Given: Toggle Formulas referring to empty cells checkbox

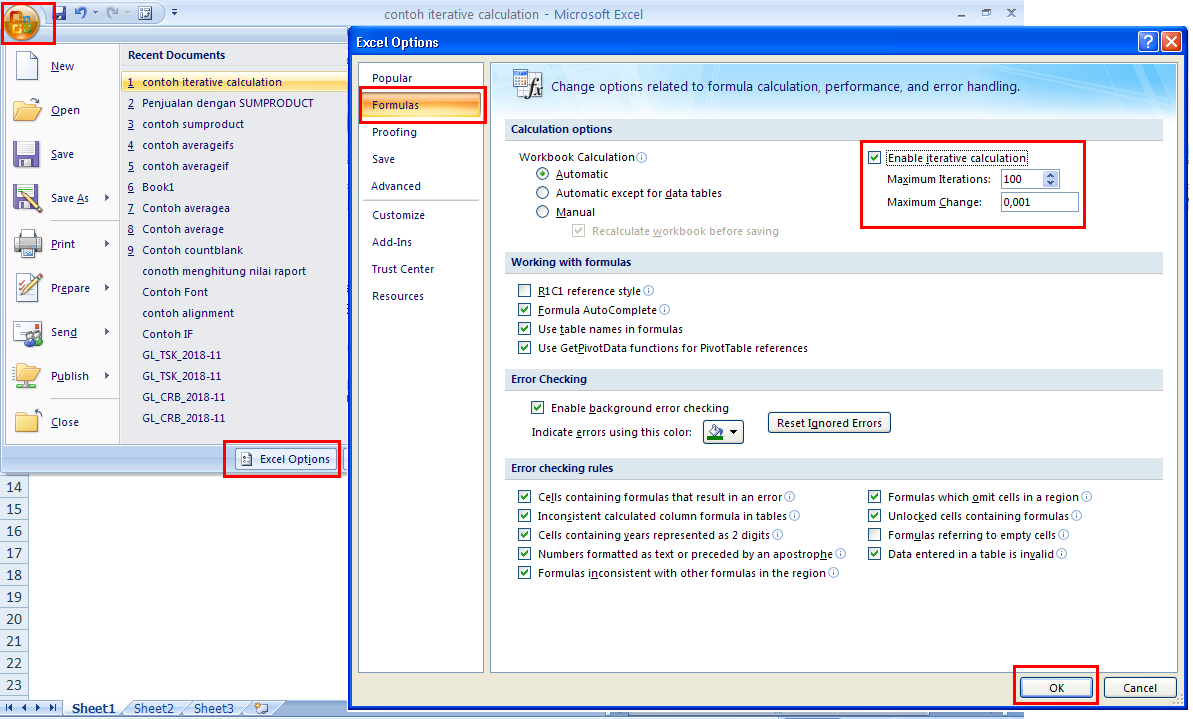Looking at the screenshot, I should point(874,535).
